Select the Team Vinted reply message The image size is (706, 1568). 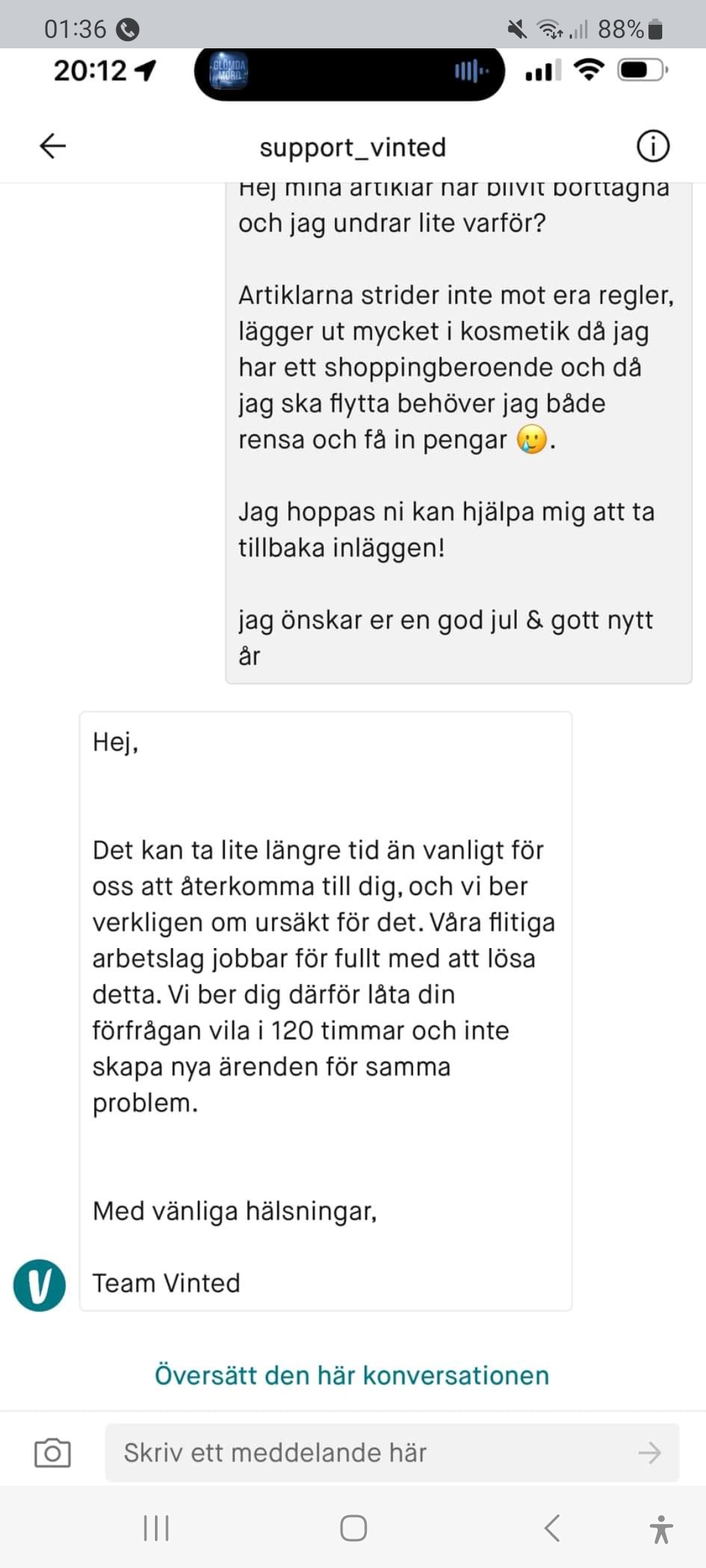click(326, 1011)
